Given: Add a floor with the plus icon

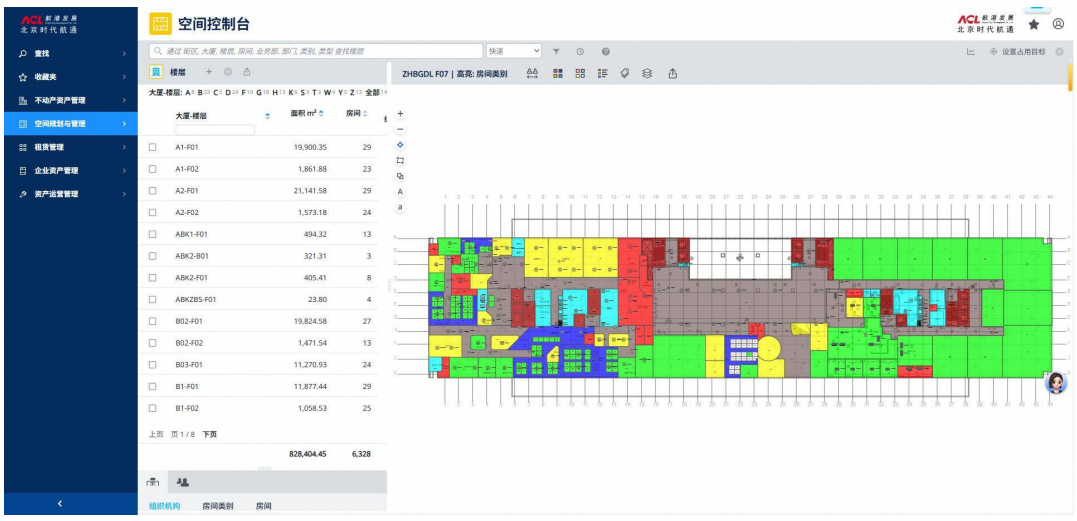Looking at the screenshot, I should pyautogui.click(x=209, y=71).
